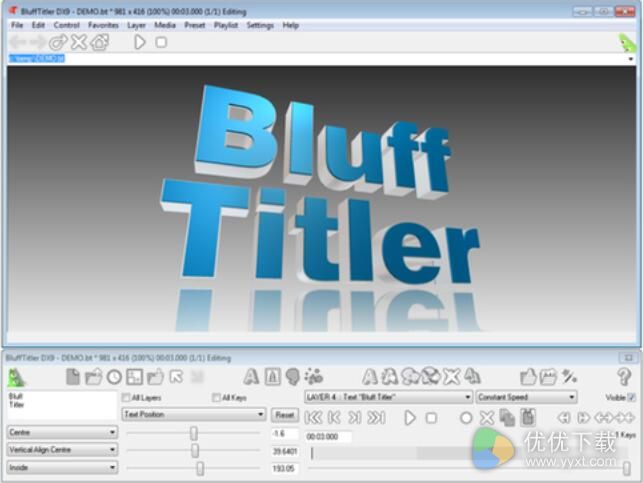Viewport: 643px width, 483px height.
Task: Open the Preset menu
Action: coord(195,25)
